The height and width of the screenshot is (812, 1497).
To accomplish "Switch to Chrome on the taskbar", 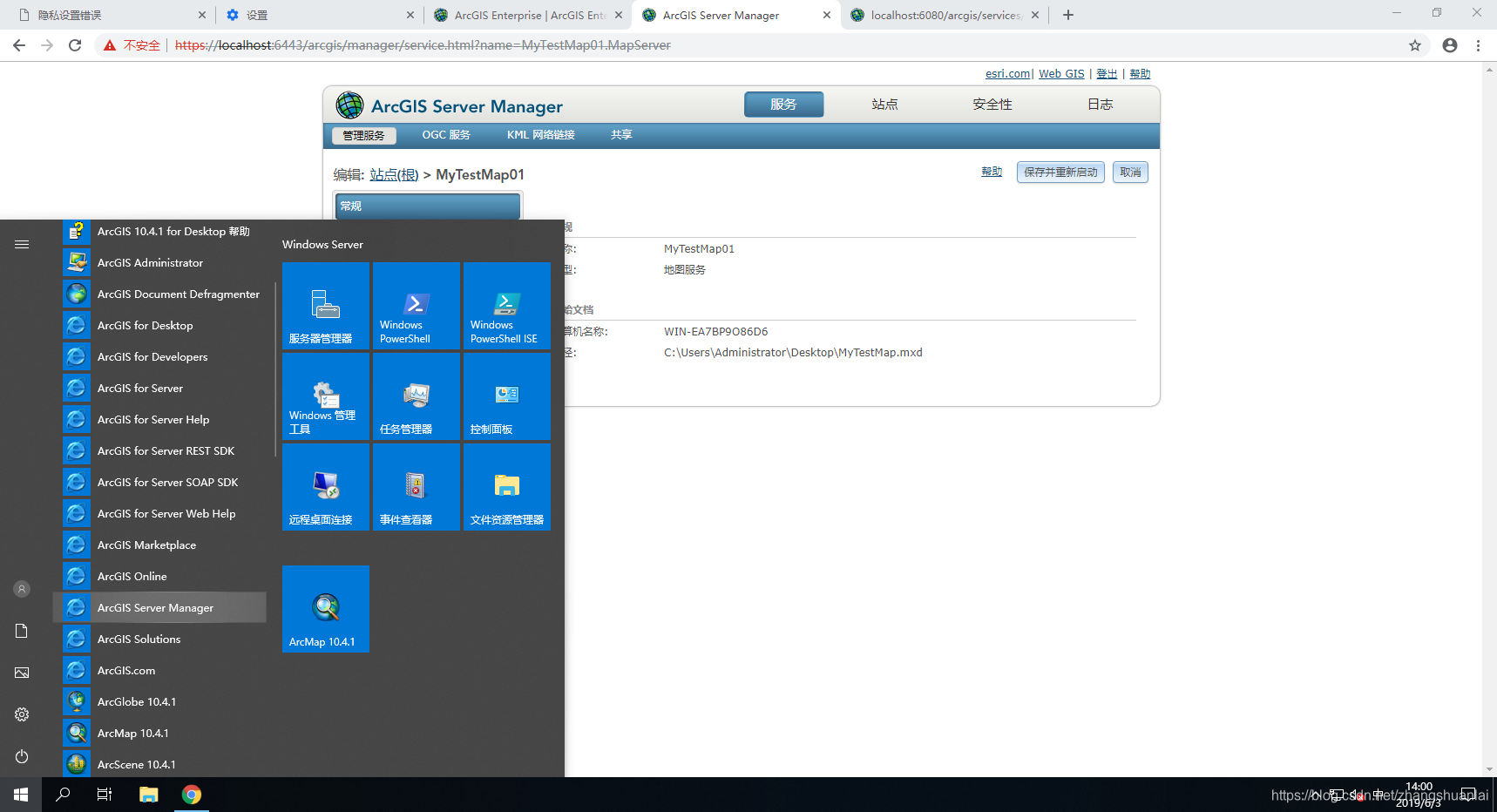I will click(x=192, y=795).
